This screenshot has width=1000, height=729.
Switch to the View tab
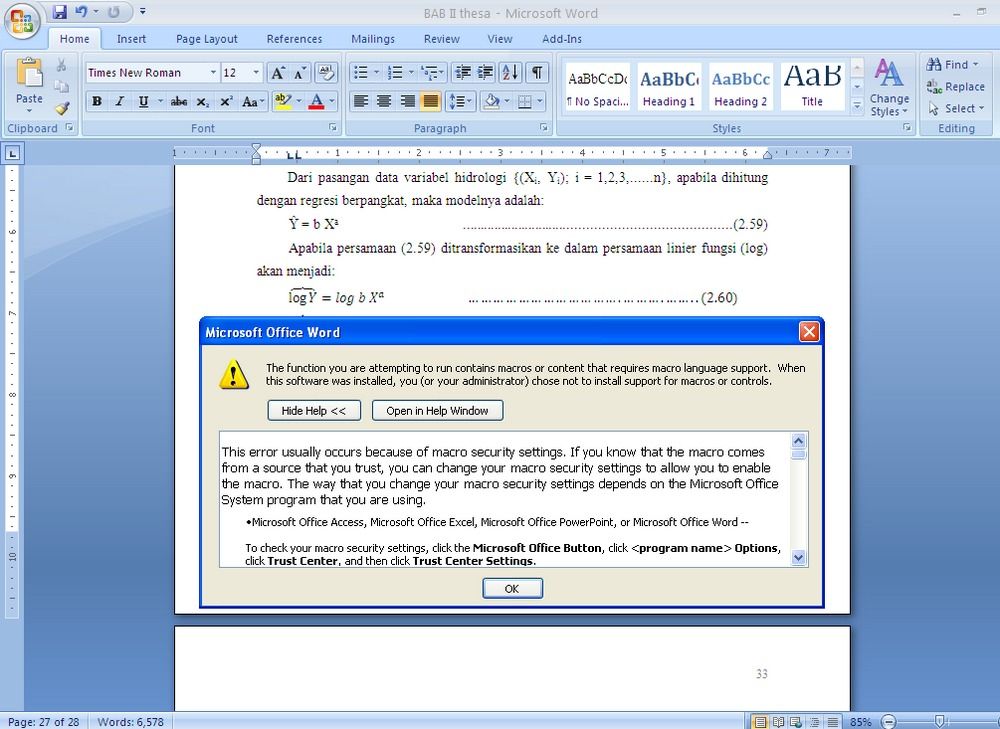(499, 39)
